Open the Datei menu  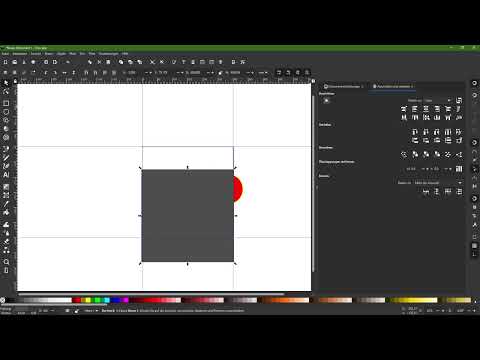click(x=5, y=54)
